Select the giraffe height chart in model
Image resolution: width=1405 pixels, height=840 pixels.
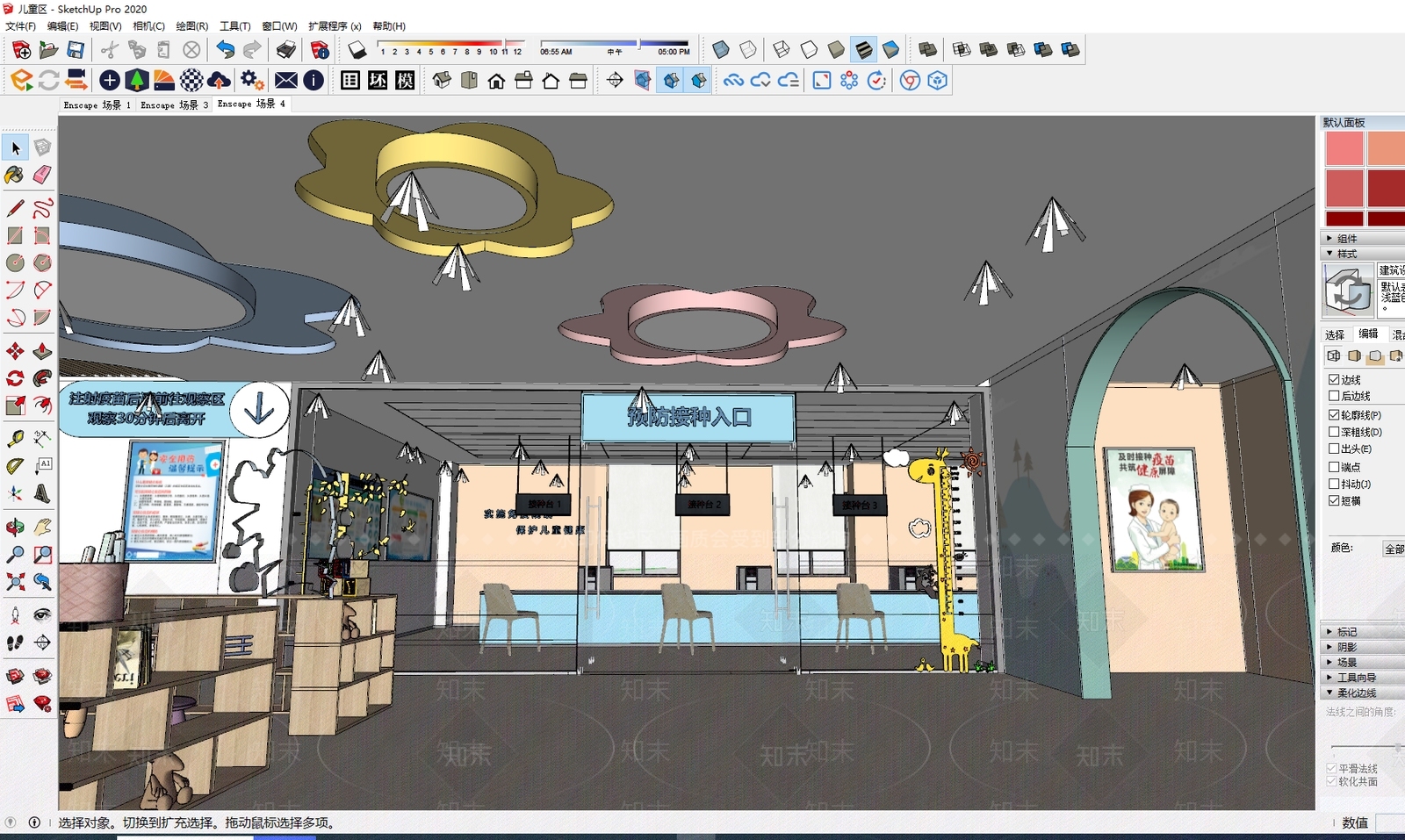(x=944, y=560)
